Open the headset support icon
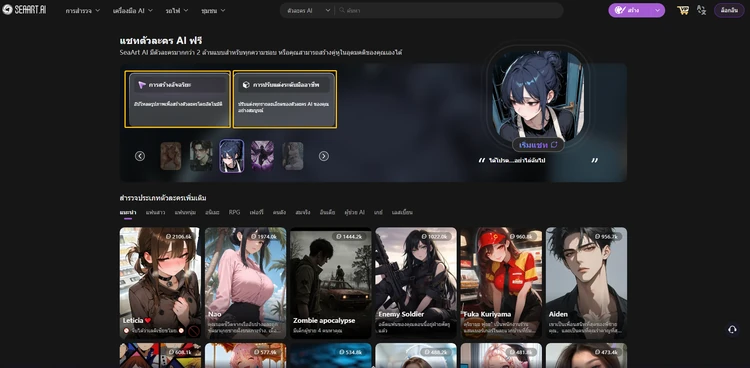Image resolution: width=750 pixels, height=368 pixels. (732, 329)
